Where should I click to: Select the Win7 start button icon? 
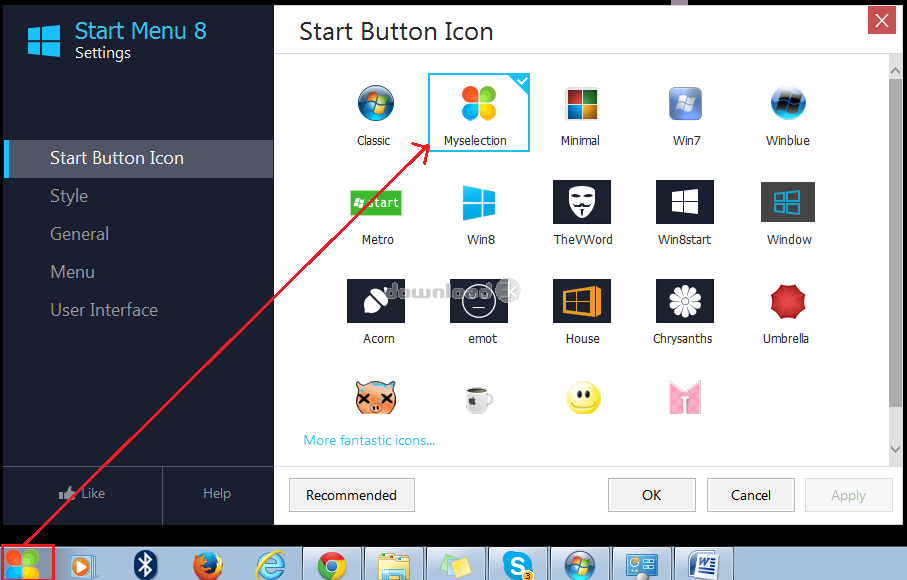pyautogui.click(x=685, y=114)
